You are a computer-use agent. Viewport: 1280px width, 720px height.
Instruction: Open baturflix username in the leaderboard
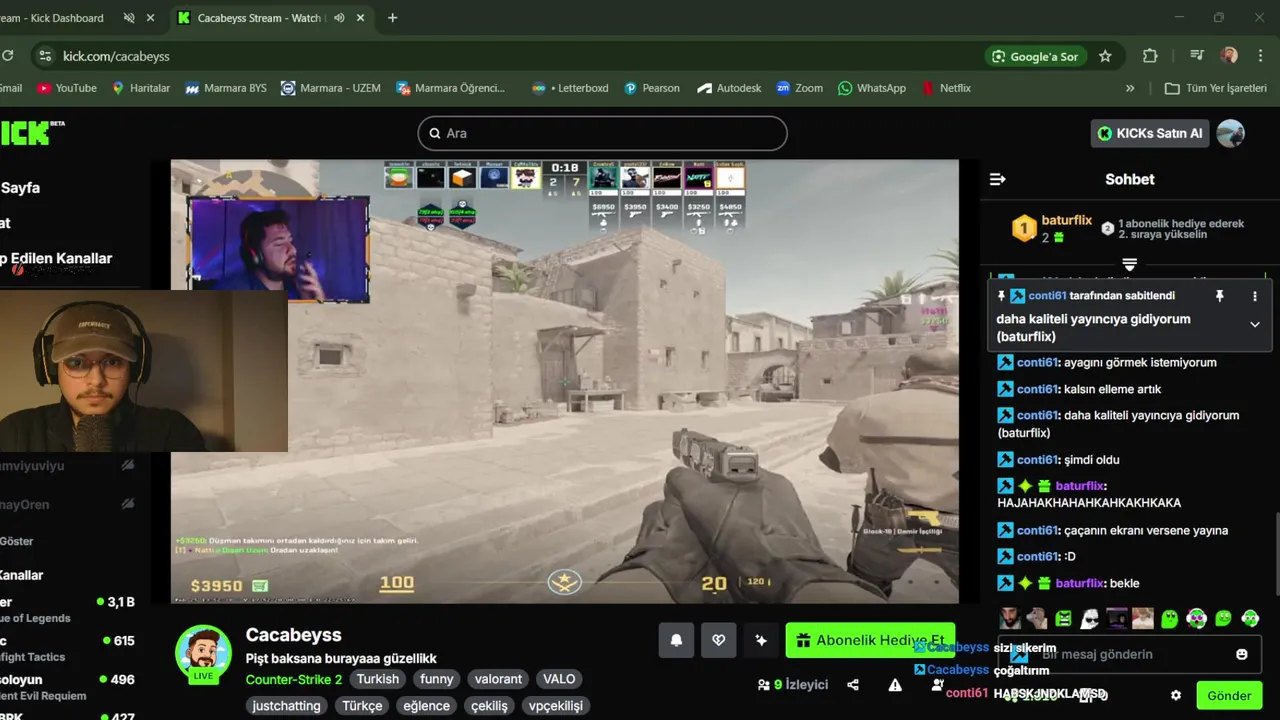(x=1067, y=220)
